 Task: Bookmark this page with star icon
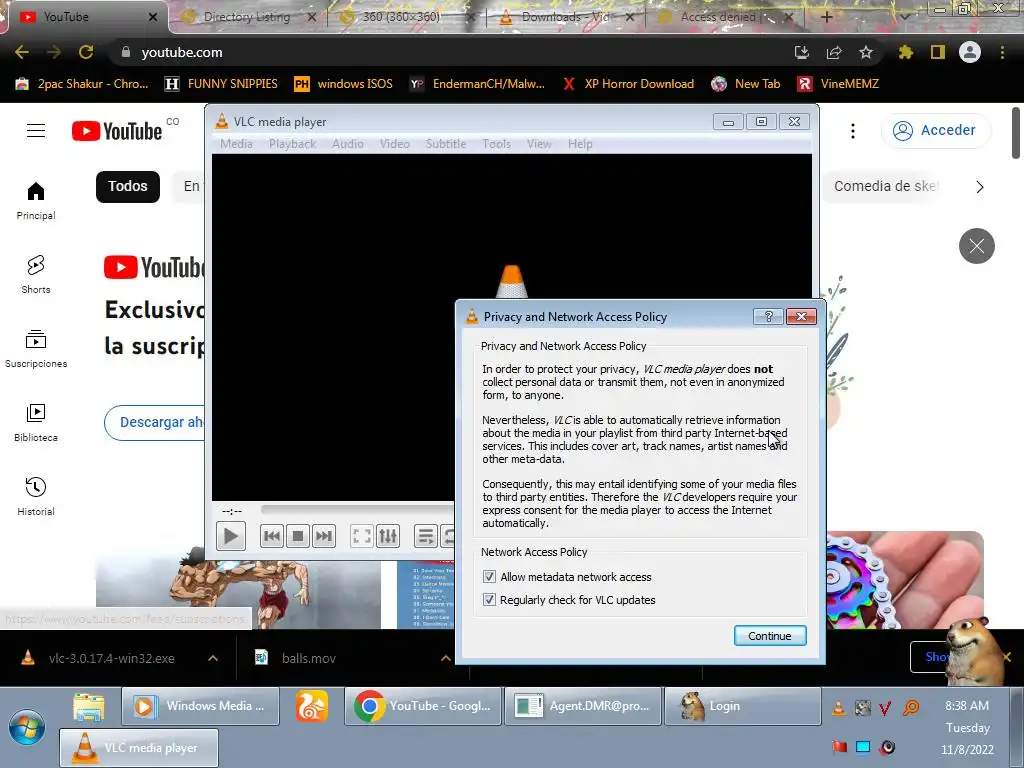[x=866, y=52]
